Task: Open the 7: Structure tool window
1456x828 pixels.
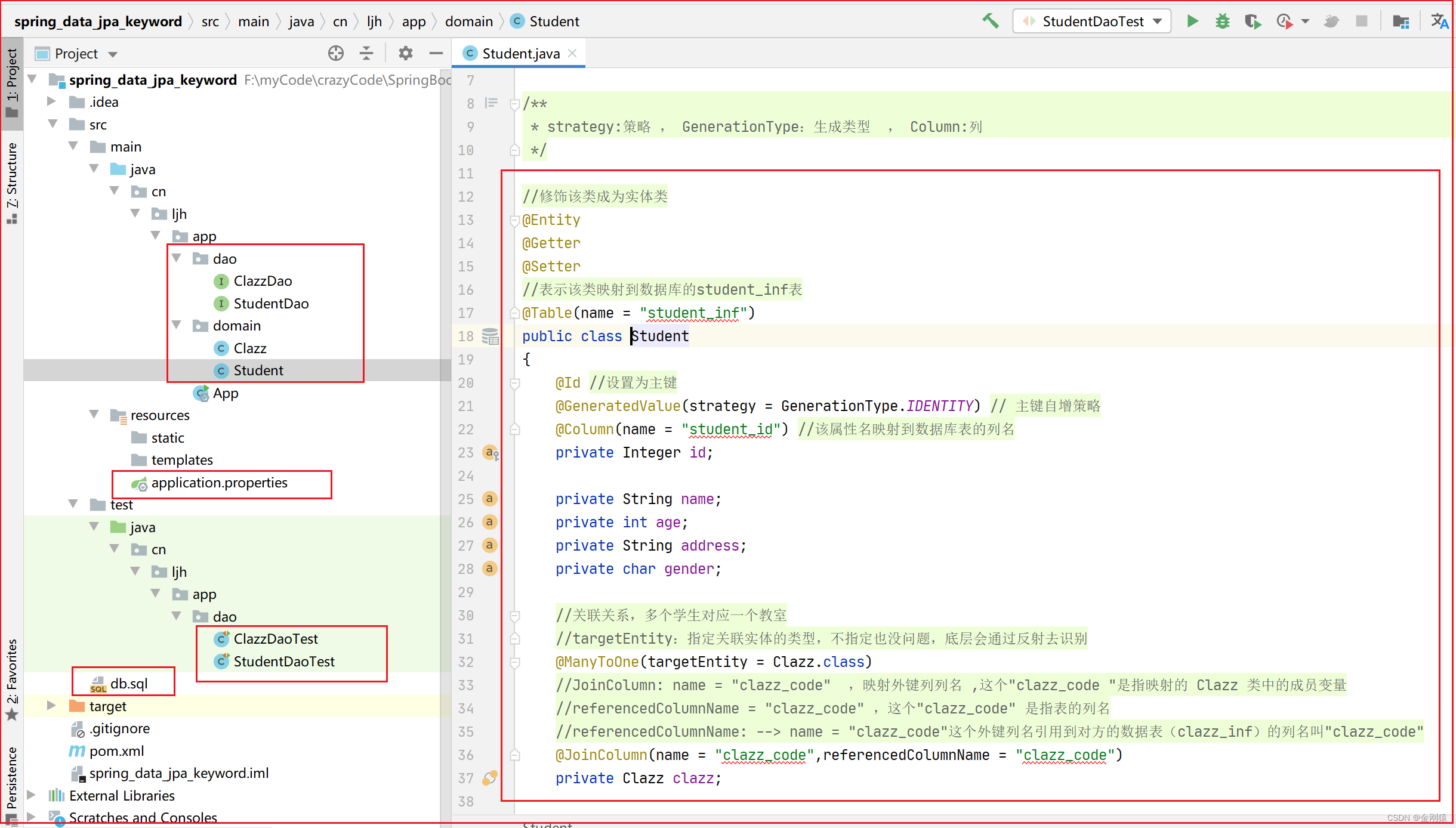Action: pos(12,183)
